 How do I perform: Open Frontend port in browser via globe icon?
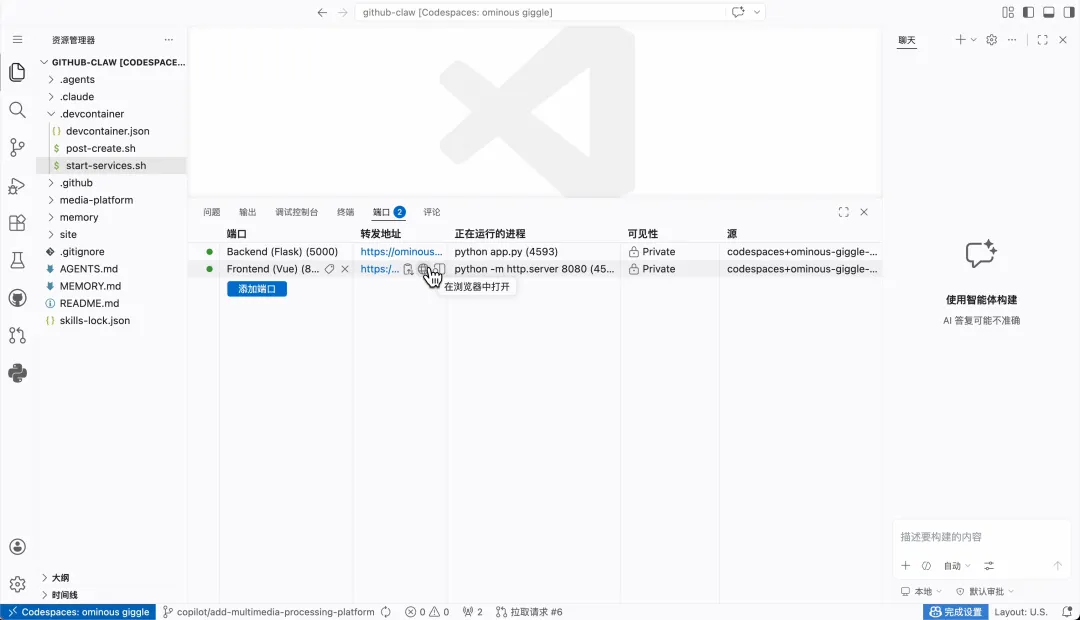(x=423, y=268)
